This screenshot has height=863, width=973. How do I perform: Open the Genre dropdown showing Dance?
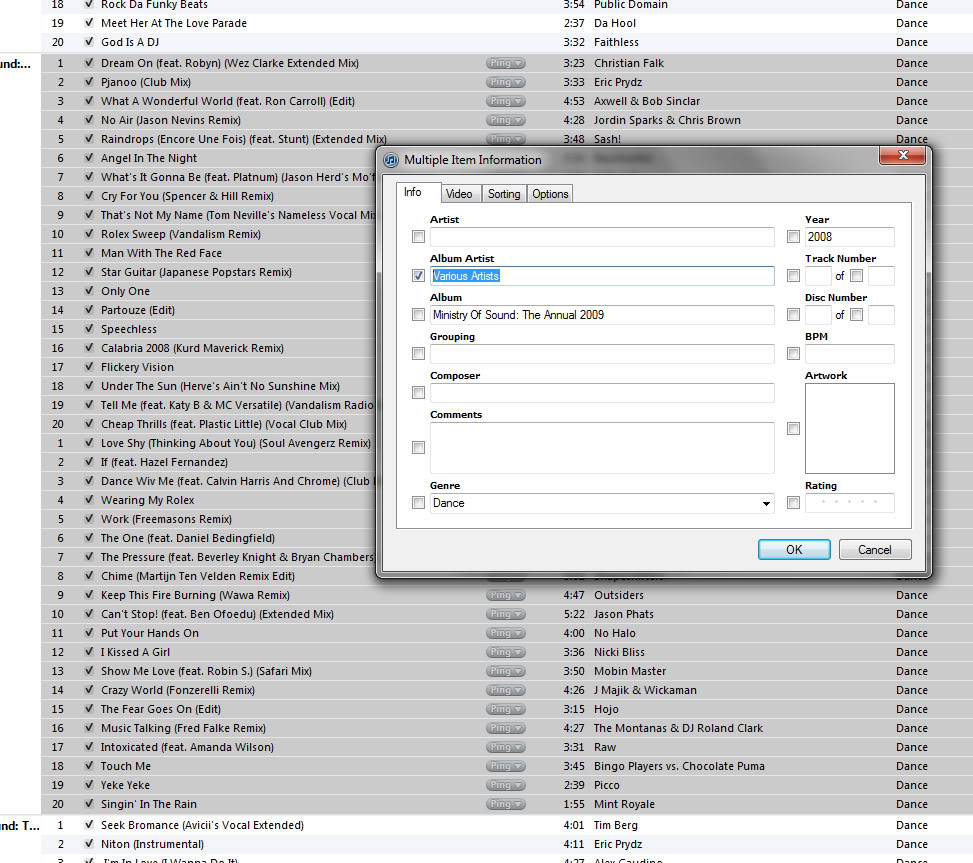(x=766, y=503)
